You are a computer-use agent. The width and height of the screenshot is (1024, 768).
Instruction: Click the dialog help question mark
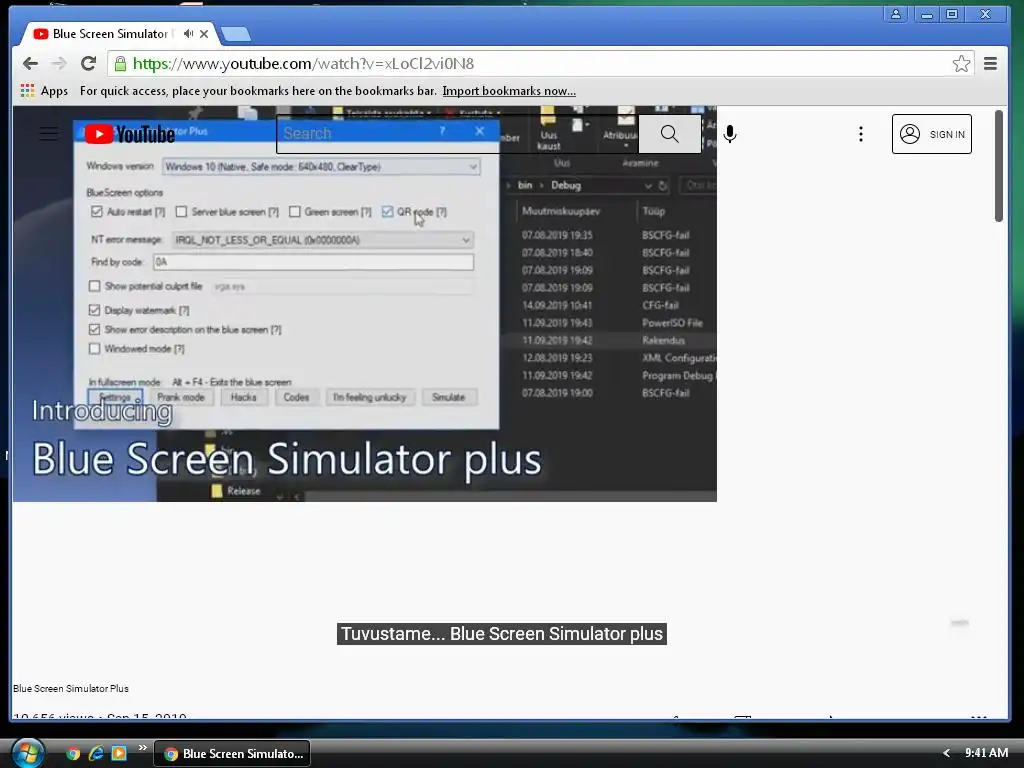click(442, 131)
